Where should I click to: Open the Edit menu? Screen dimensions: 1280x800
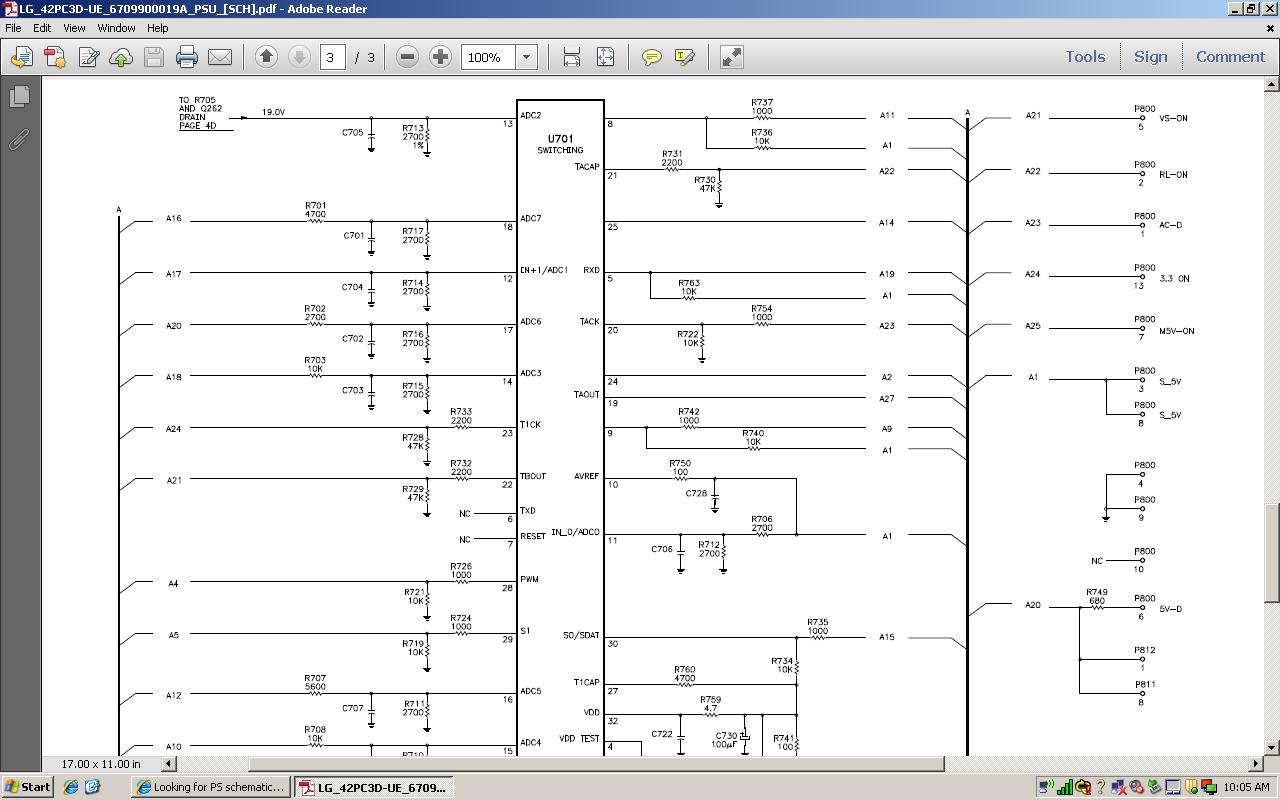click(42, 28)
